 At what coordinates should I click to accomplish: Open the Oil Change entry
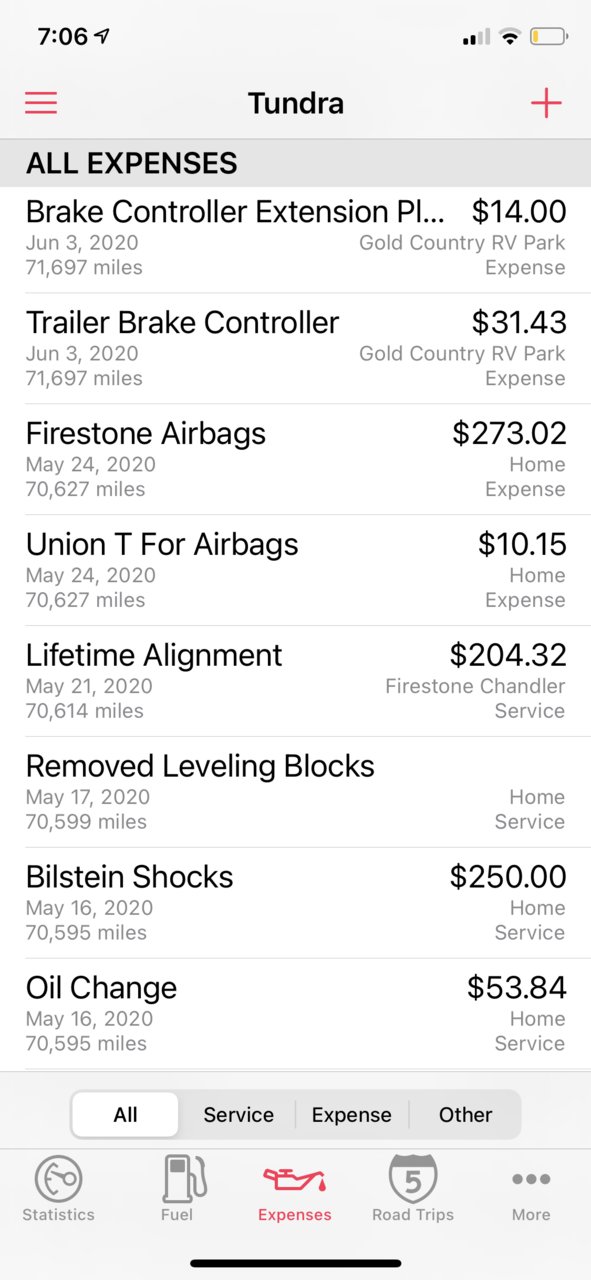295,1015
